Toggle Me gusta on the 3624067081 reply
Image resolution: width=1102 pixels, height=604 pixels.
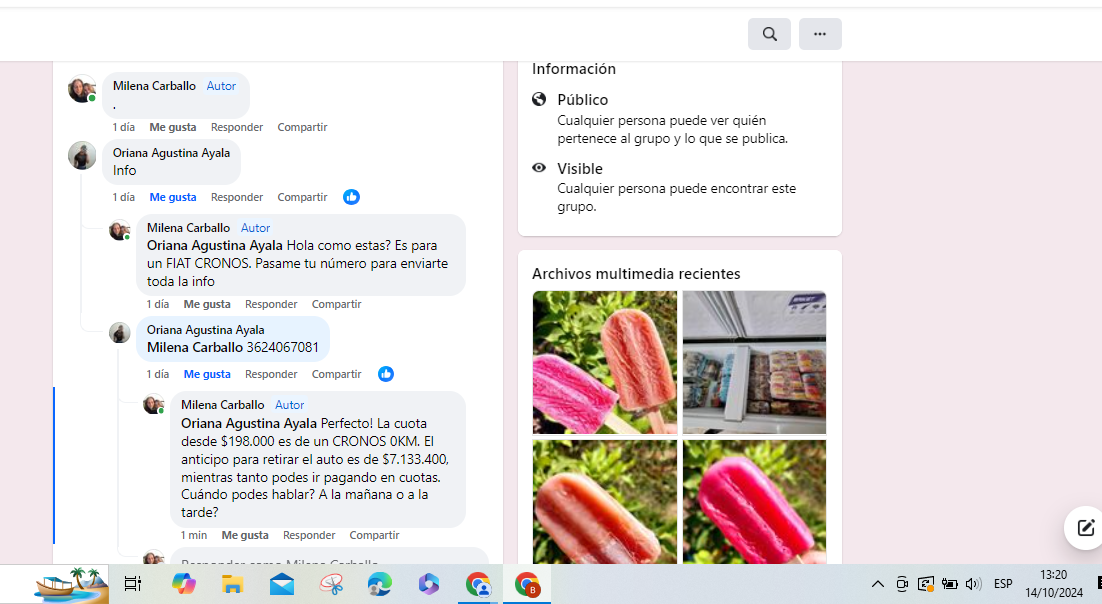207,374
